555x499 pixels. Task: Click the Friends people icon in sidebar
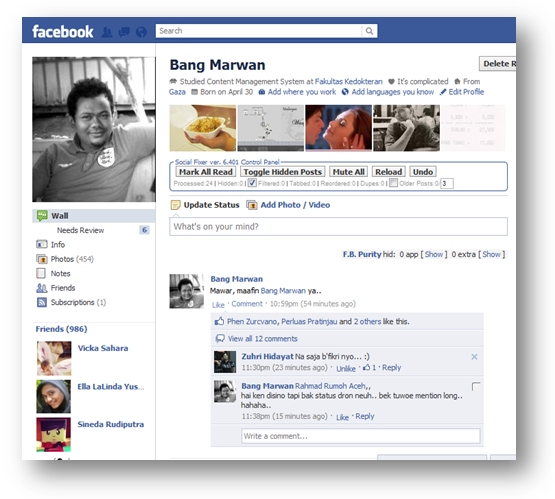click(x=41, y=288)
